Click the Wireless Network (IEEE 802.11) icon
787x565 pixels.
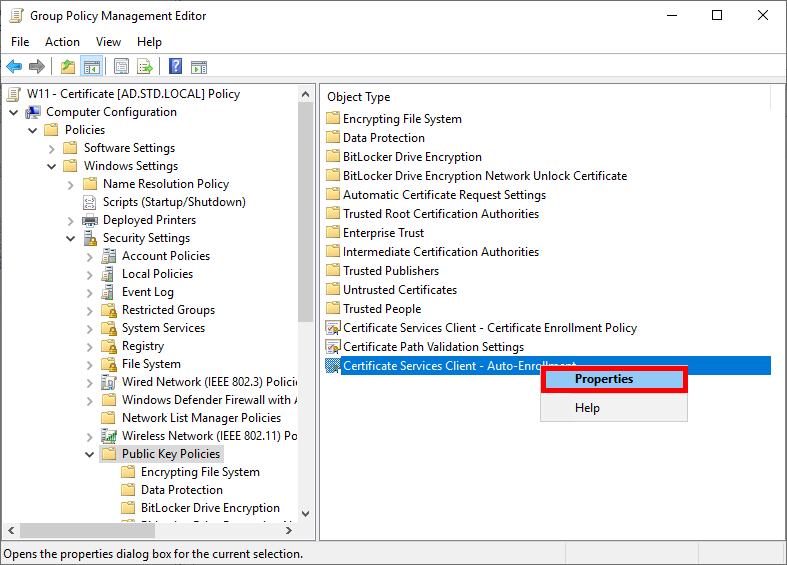(109, 436)
